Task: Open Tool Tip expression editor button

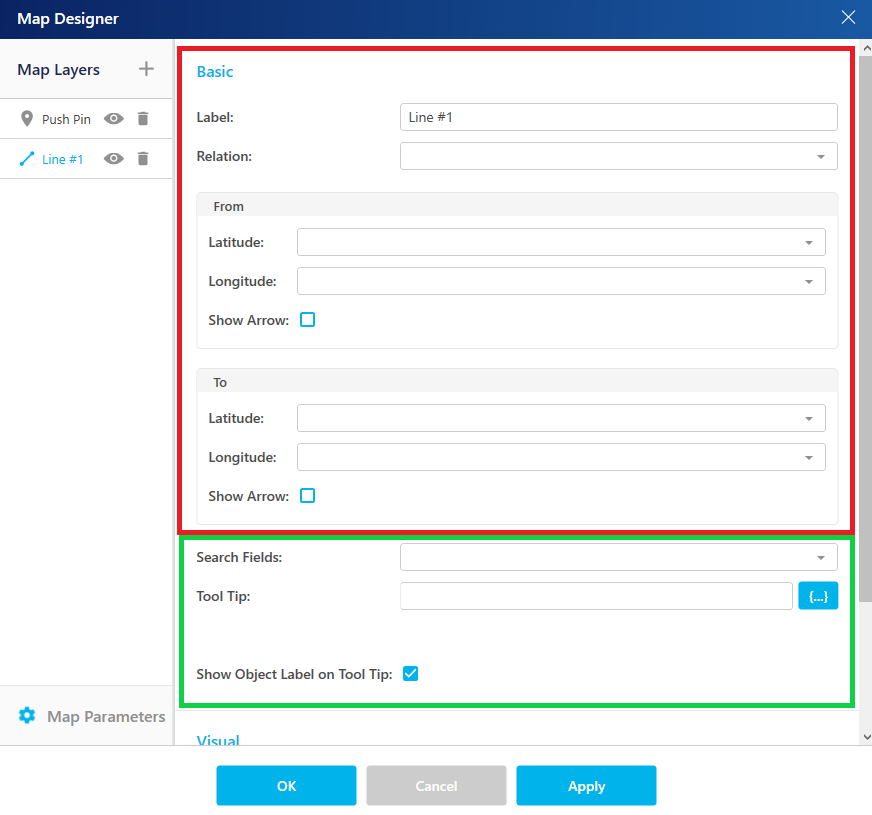Action: pyautogui.click(x=818, y=596)
